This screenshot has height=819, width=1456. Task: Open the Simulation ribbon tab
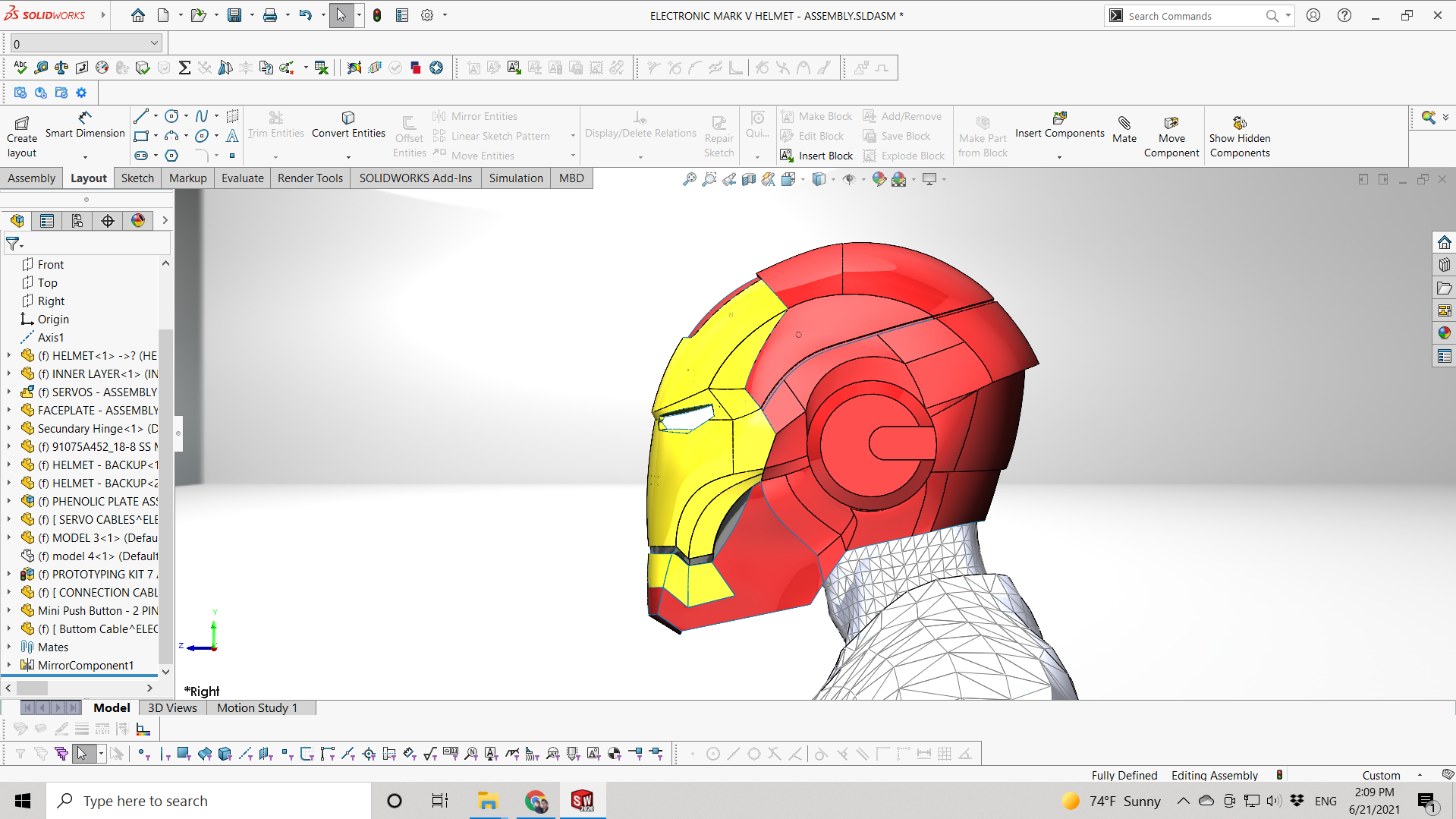point(515,178)
